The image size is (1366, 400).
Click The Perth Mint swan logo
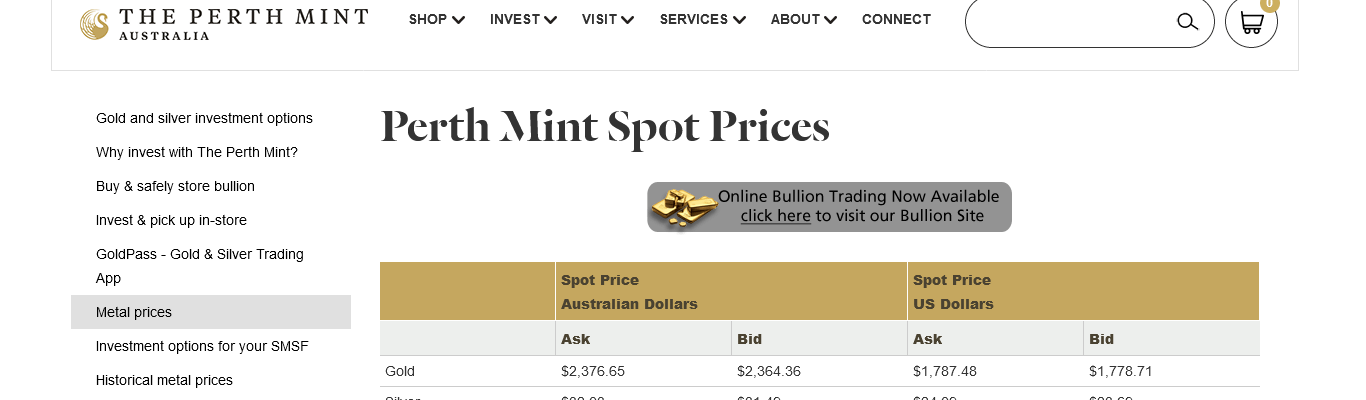coord(94,24)
